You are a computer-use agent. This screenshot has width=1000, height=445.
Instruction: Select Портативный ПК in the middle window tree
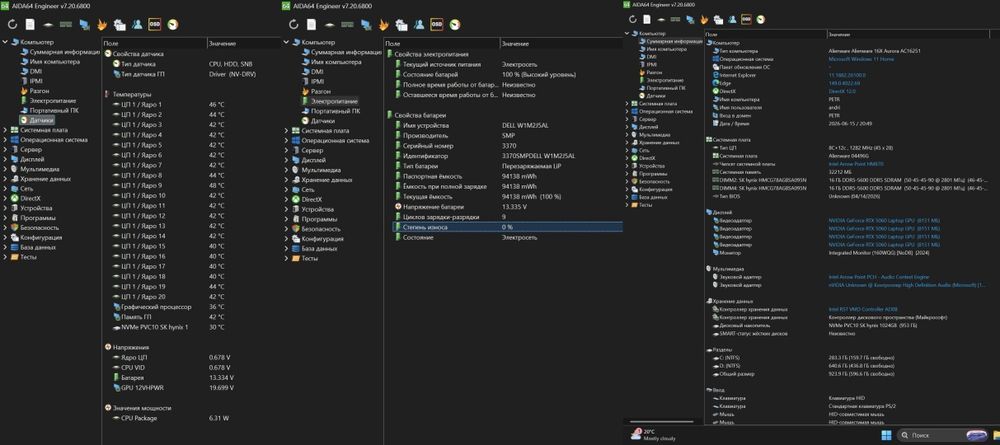click(x=335, y=111)
